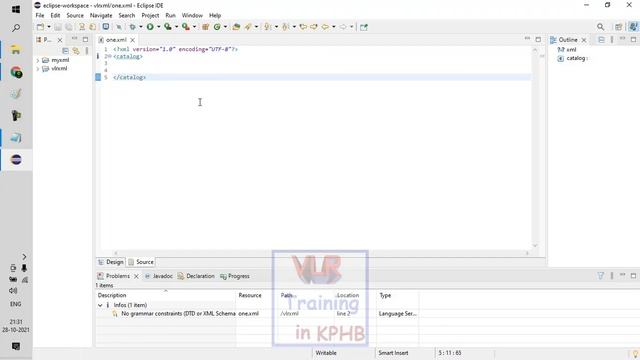Open the Run configurations dropdown arrow

point(159,27)
